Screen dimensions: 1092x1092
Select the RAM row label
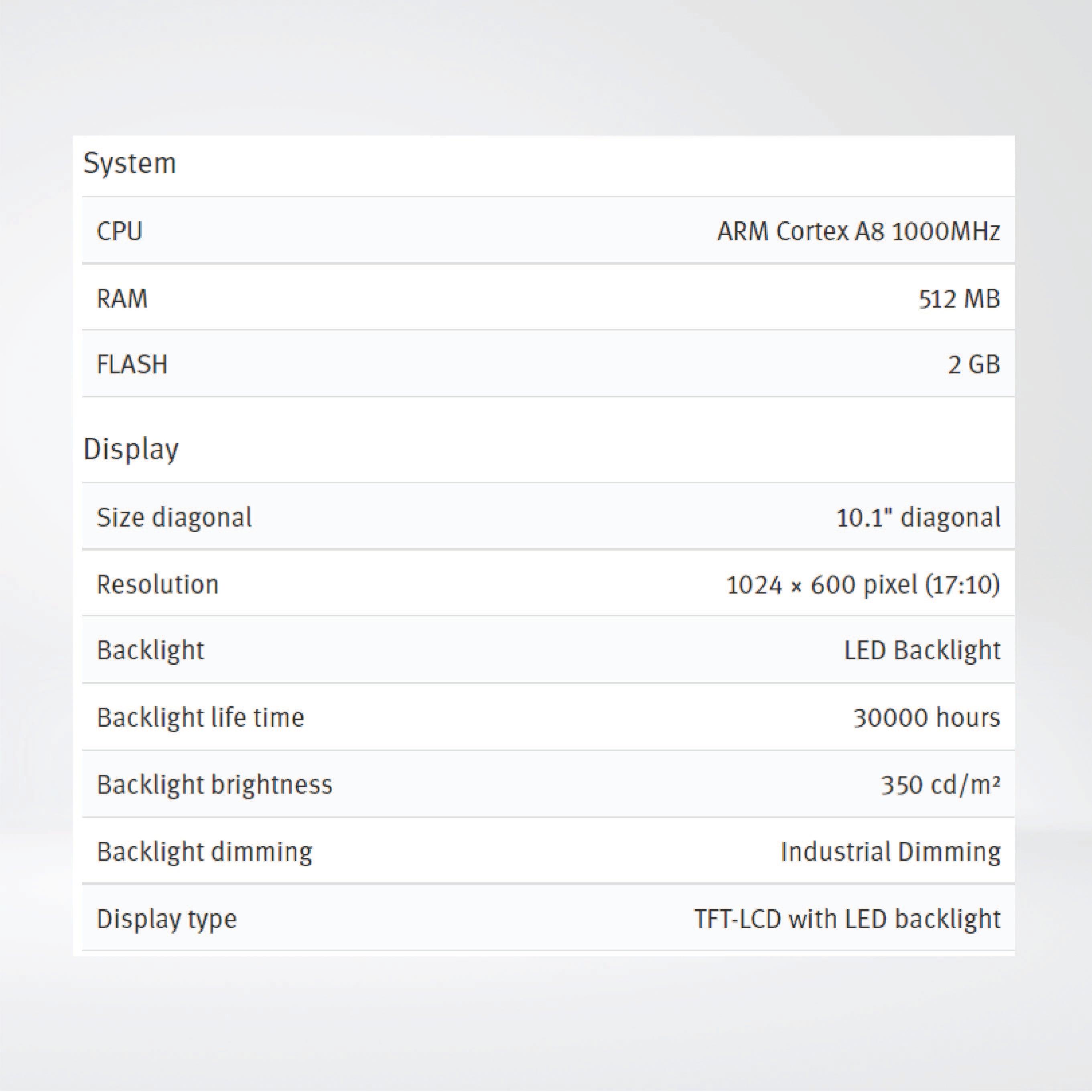point(122,298)
